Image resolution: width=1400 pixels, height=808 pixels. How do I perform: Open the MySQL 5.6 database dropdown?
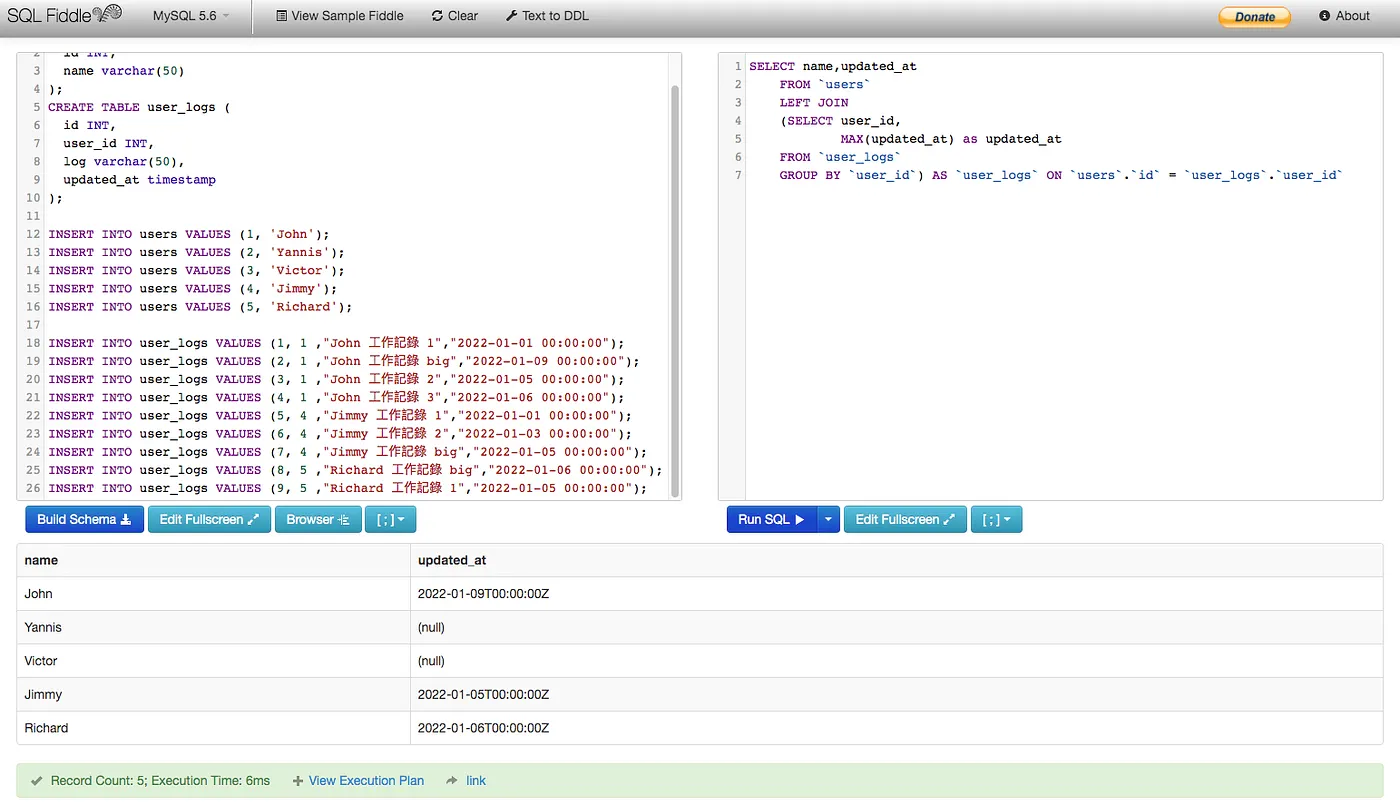click(x=191, y=16)
